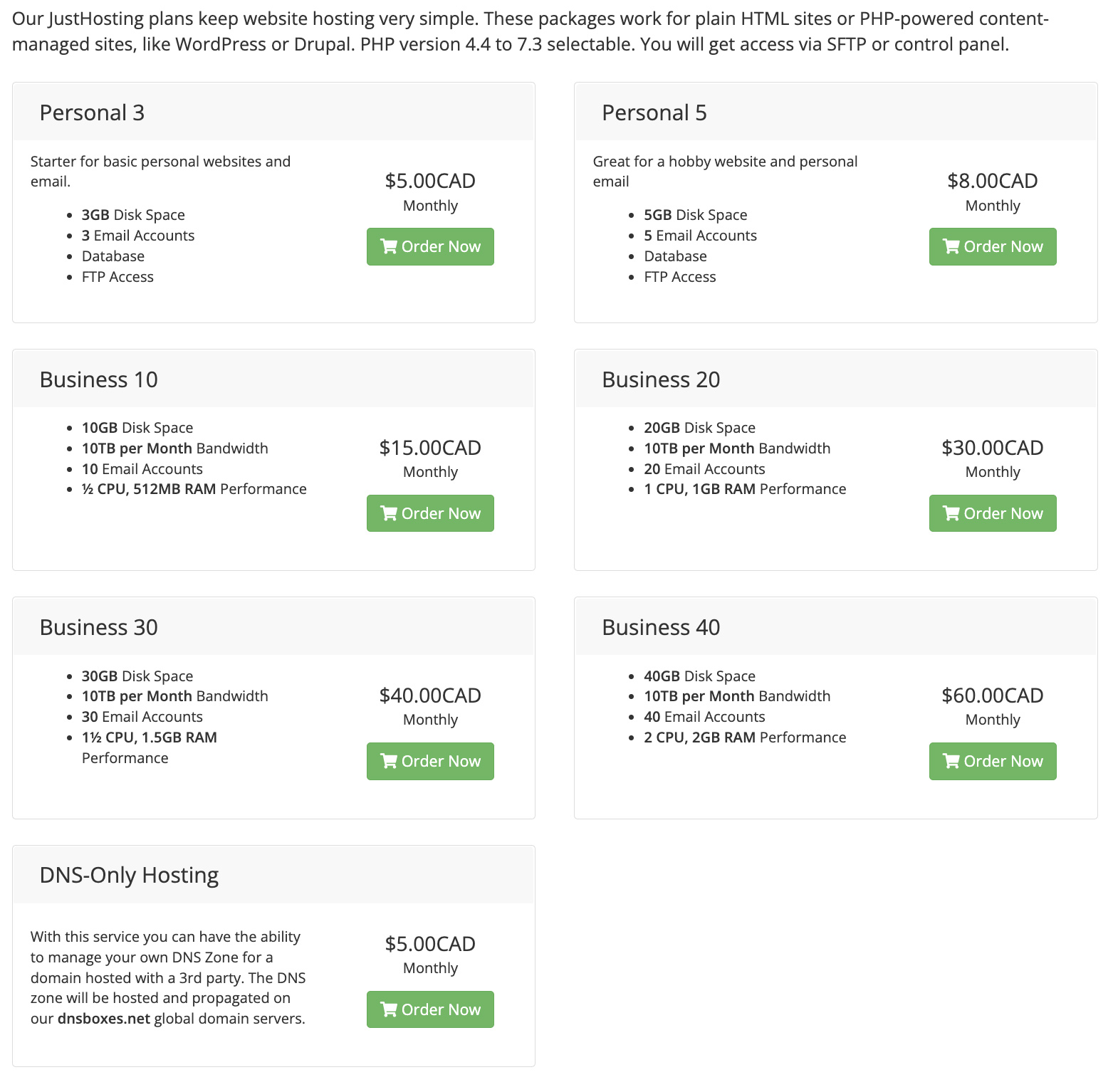Click the cart icon on DNS-Only Hosting's Order Now button

(x=389, y=1009)
